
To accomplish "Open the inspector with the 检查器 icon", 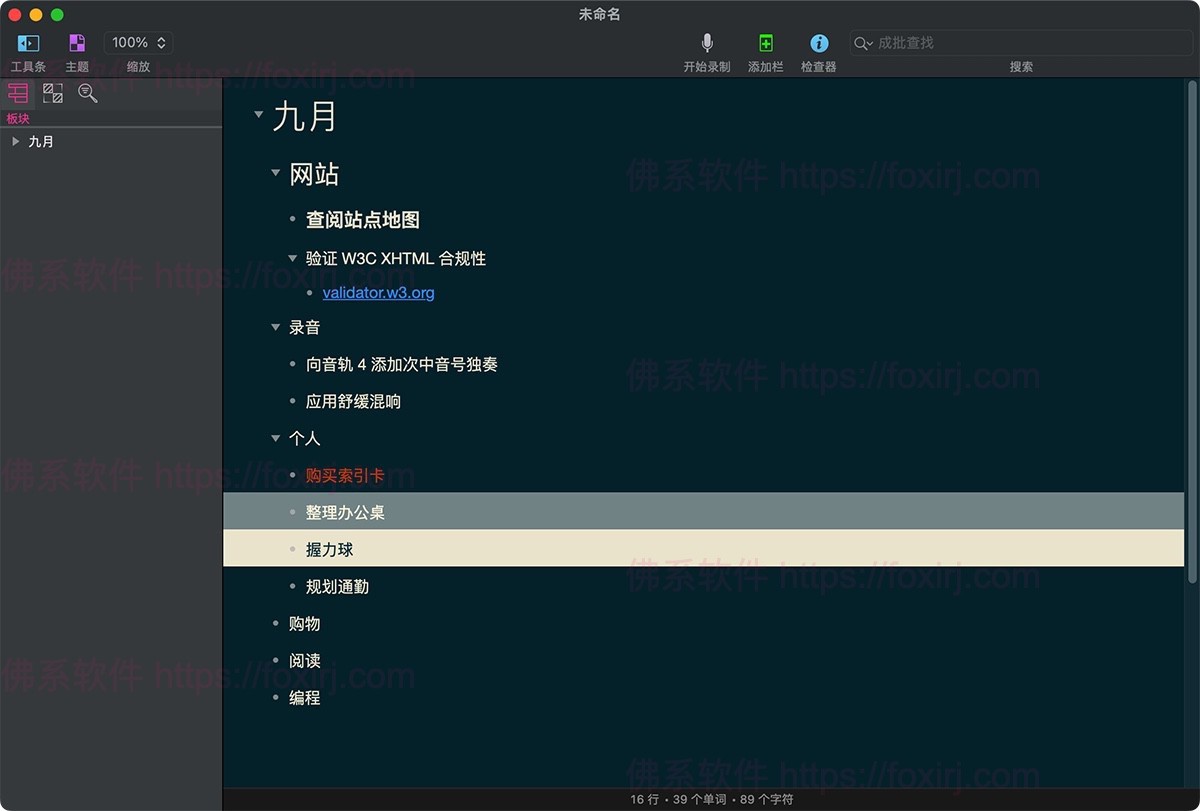I will 819,43.
